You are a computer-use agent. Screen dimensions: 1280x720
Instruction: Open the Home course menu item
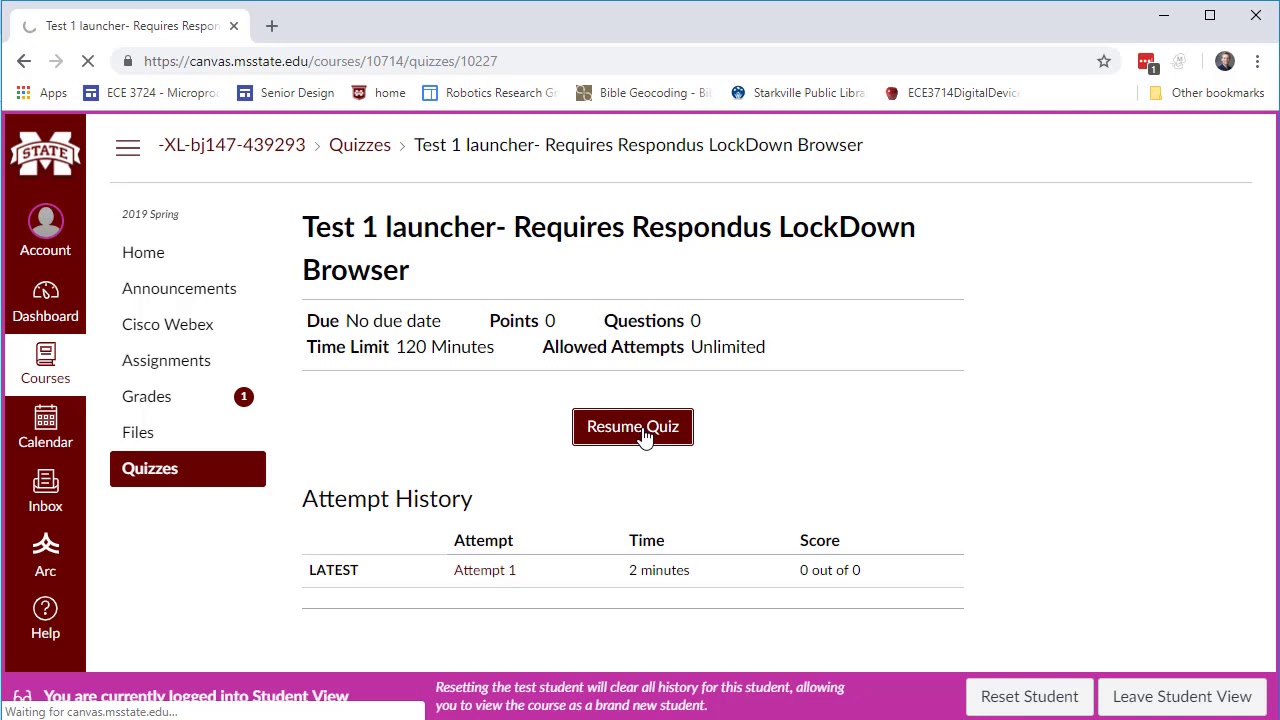click(143, 252)
